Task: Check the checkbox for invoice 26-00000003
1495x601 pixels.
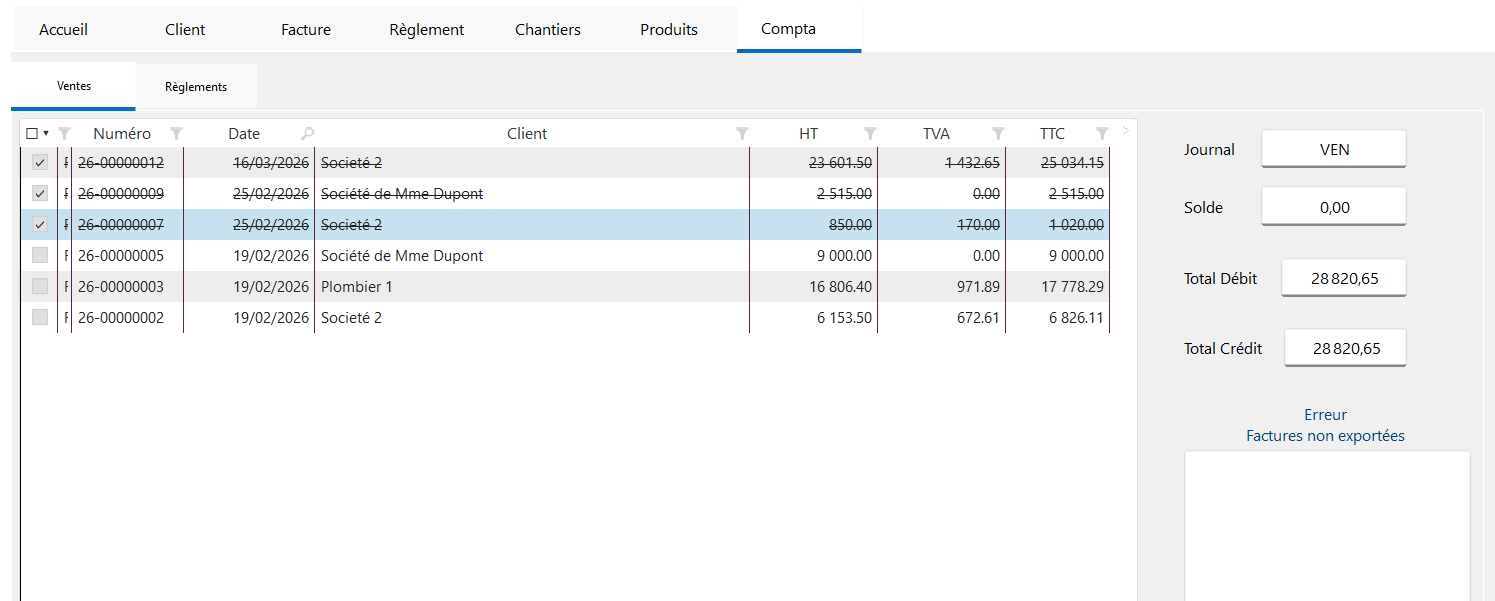Action: tap(40, 287)
